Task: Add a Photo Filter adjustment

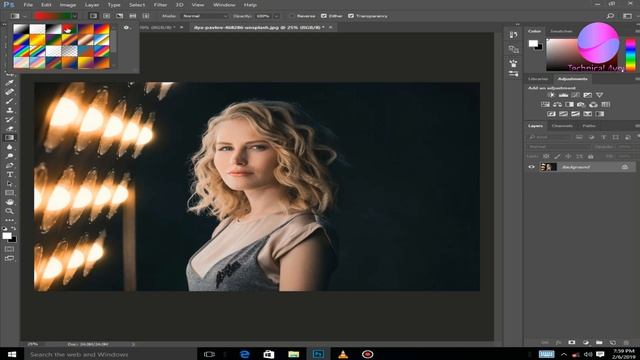Action: pyautogui.click(x=581, y=104)
